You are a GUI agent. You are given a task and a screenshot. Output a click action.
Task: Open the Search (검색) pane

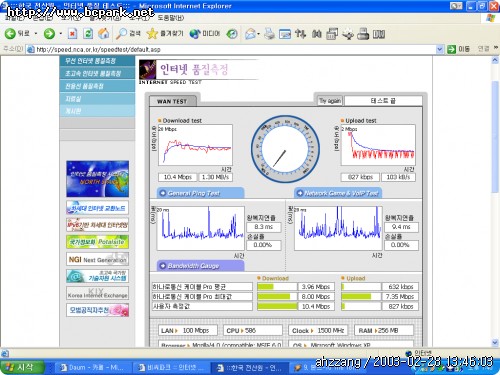(x=128, y=33)
